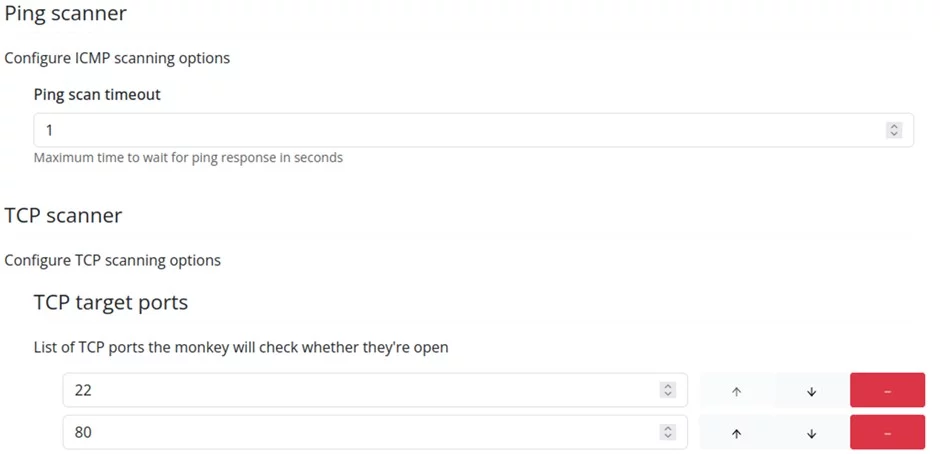Focus the port 22 input field
This screenshot has height=454, width=940.
tap(360, 390)
